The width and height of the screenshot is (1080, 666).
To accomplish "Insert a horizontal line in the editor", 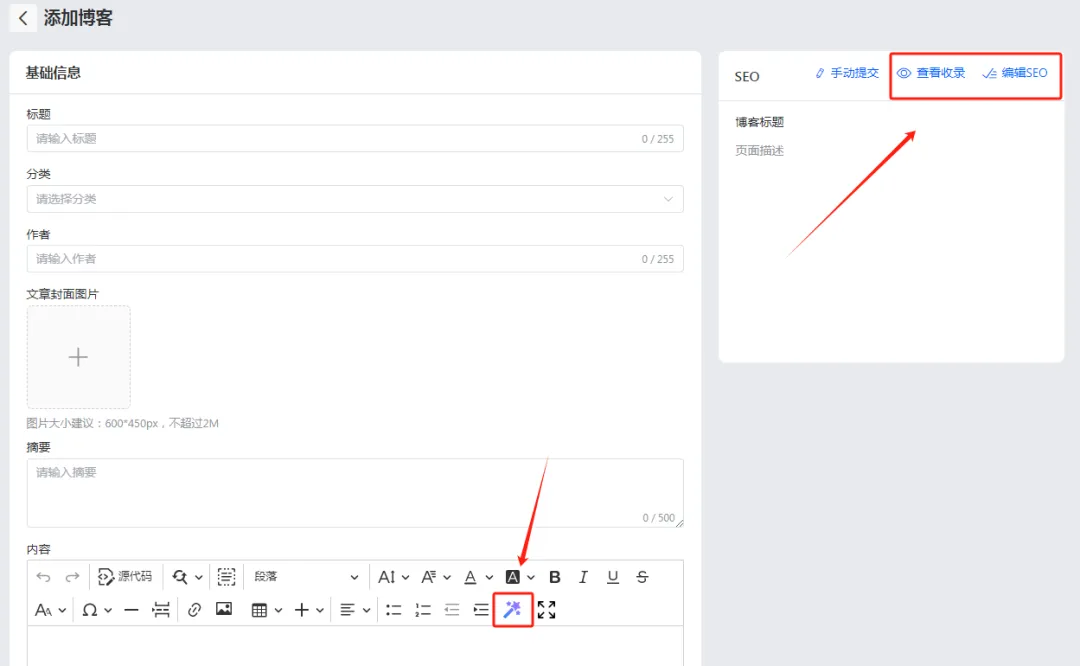I will click(x=130, y=610).
